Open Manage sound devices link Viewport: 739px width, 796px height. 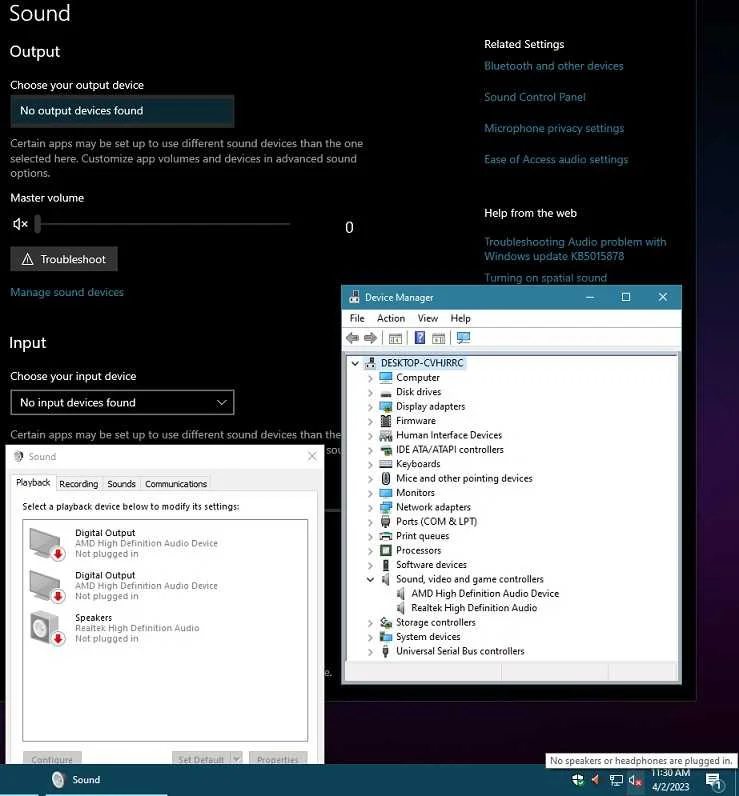coord(67,292)
